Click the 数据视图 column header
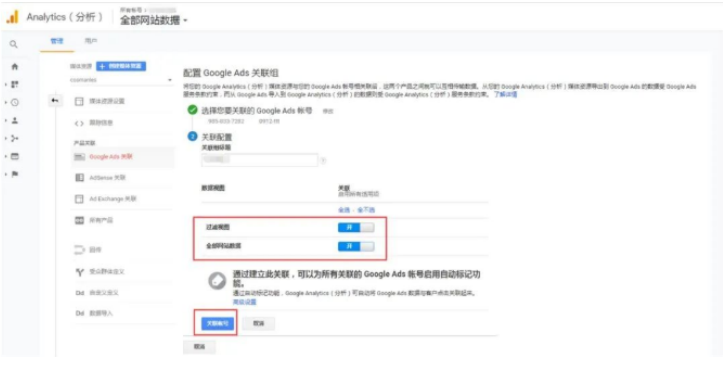 click(x=213, y=188)
